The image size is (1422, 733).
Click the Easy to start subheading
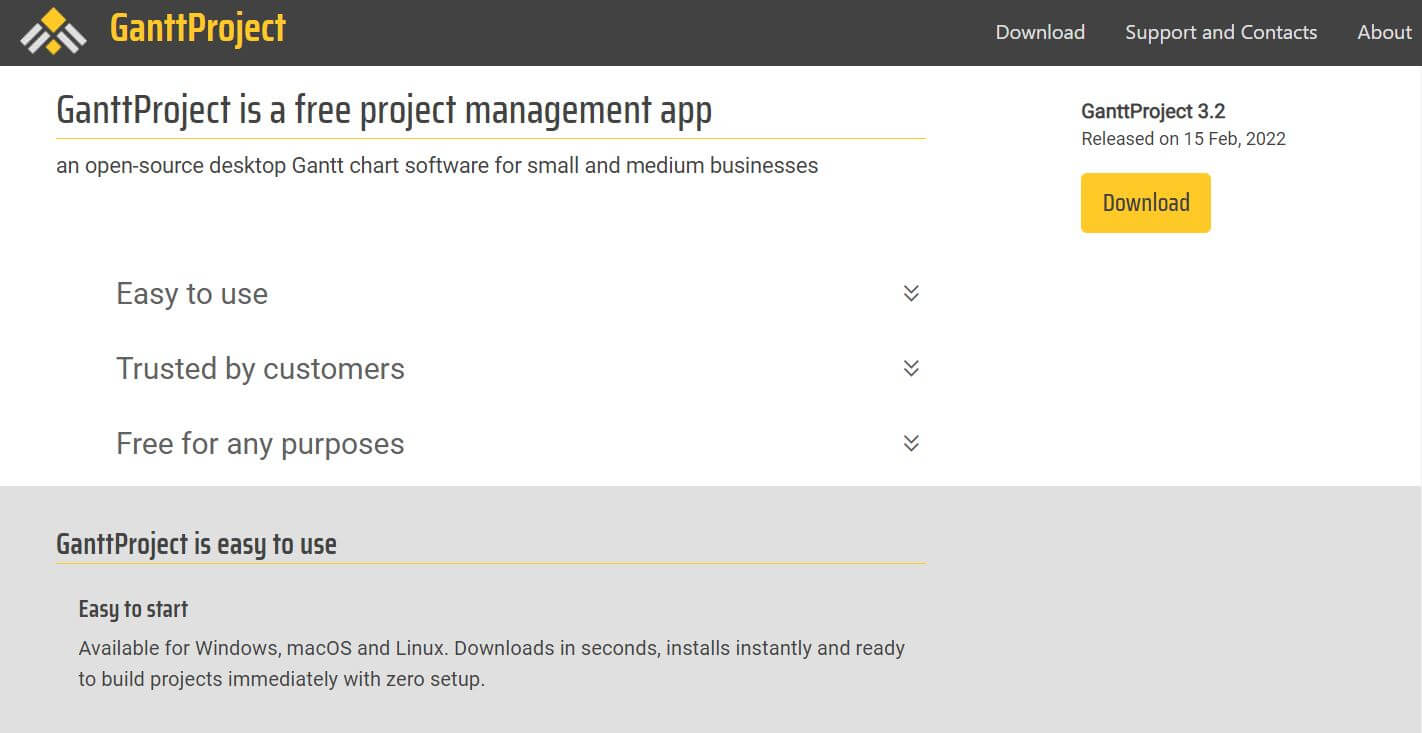pyautogui.click(x=133, y=609)
